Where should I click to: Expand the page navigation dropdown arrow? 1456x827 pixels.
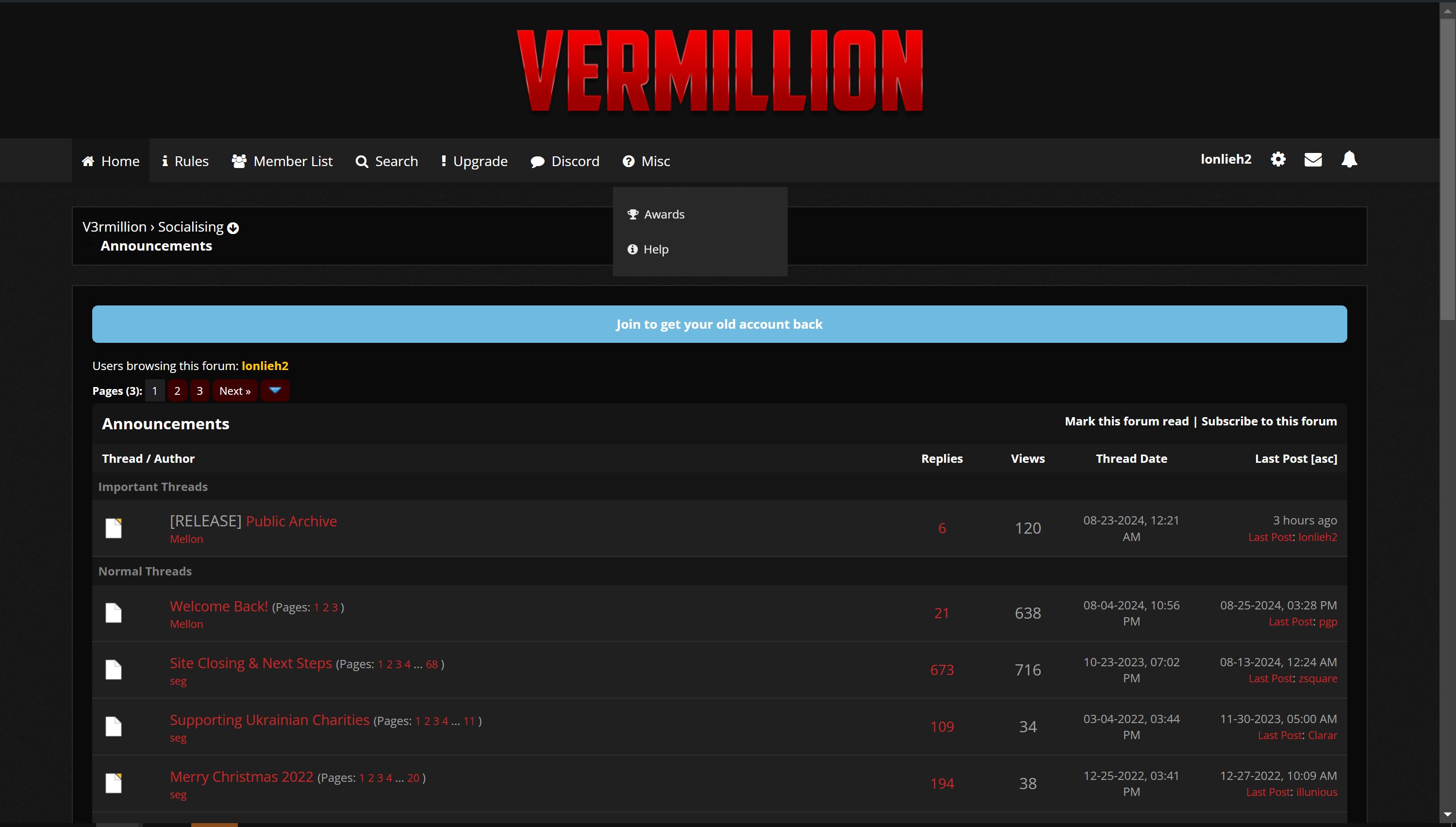[x=277, y=390]
